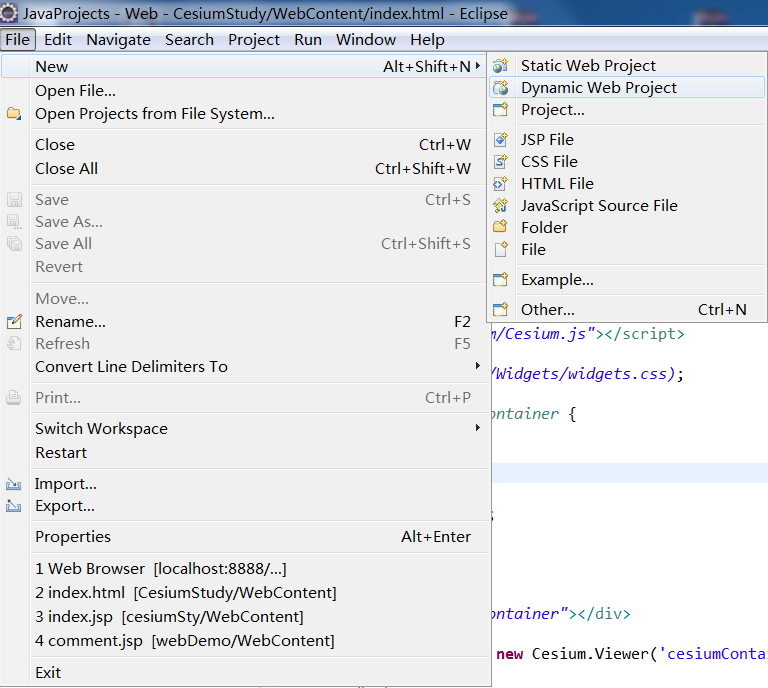Open the Window menu

tap(365, 40)
